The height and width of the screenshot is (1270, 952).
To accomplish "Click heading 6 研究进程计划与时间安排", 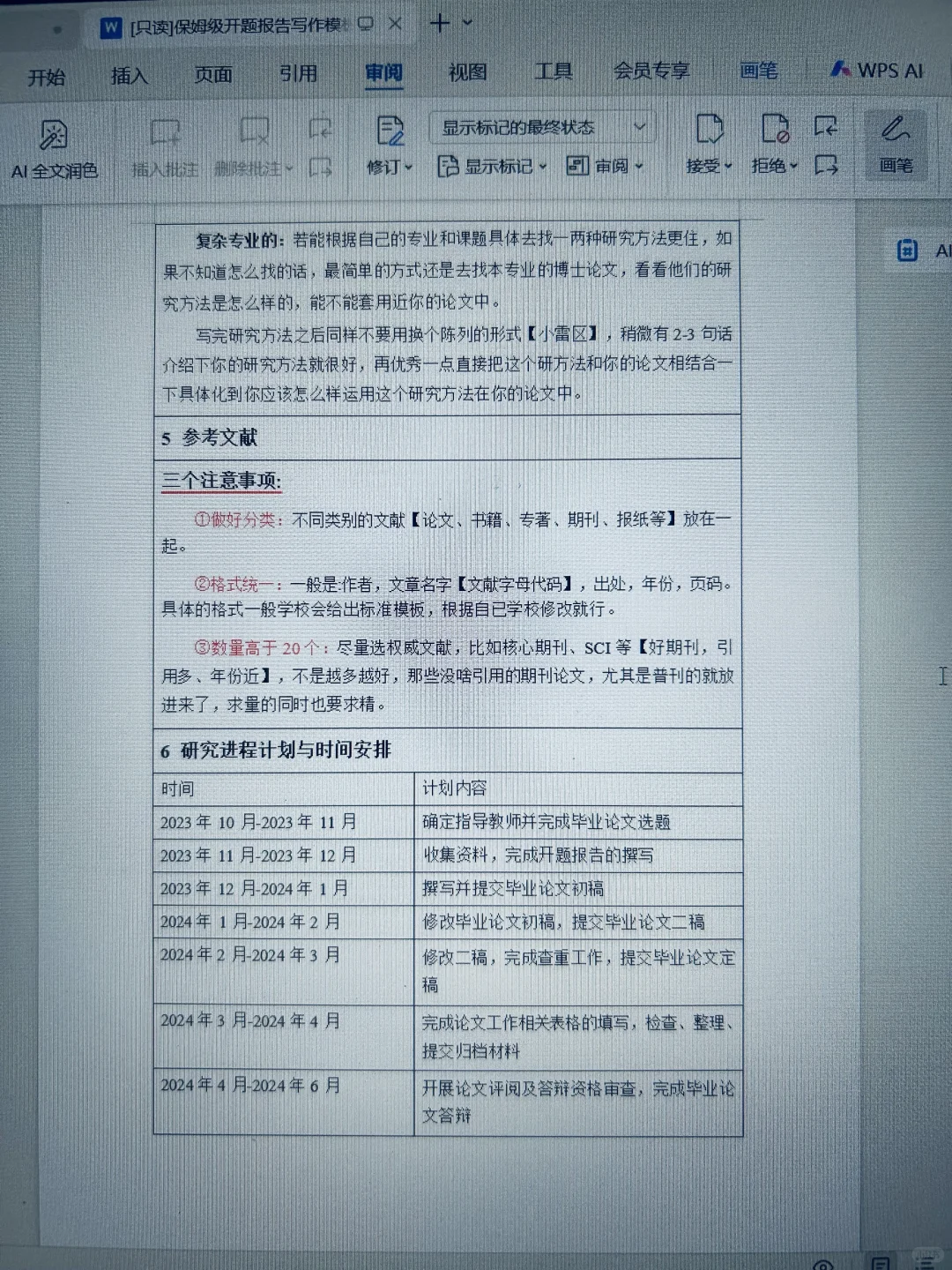I will tap(276, 750).
